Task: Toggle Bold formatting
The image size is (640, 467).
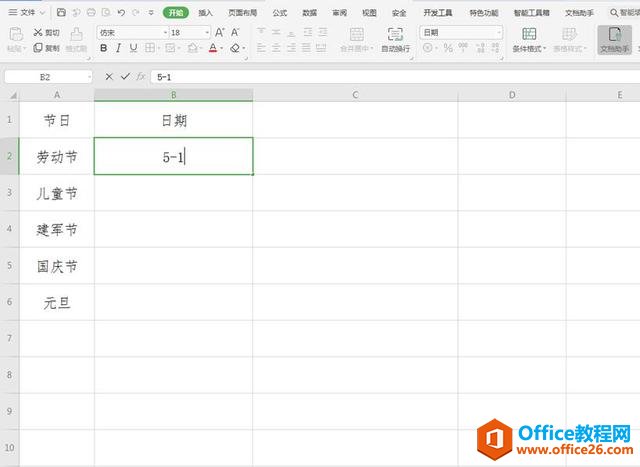Action: pyautogui.click(x=104, y=48)
